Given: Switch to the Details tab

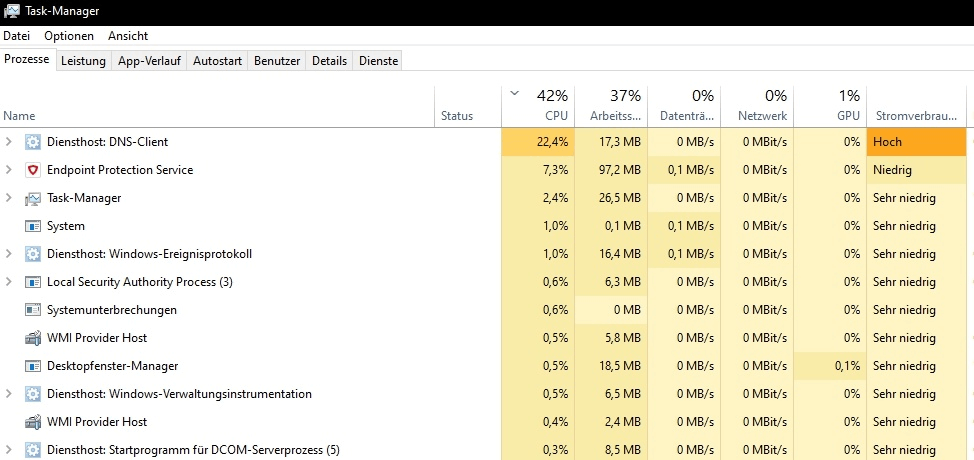Looking at the screenshot, I should pos(329,61).
